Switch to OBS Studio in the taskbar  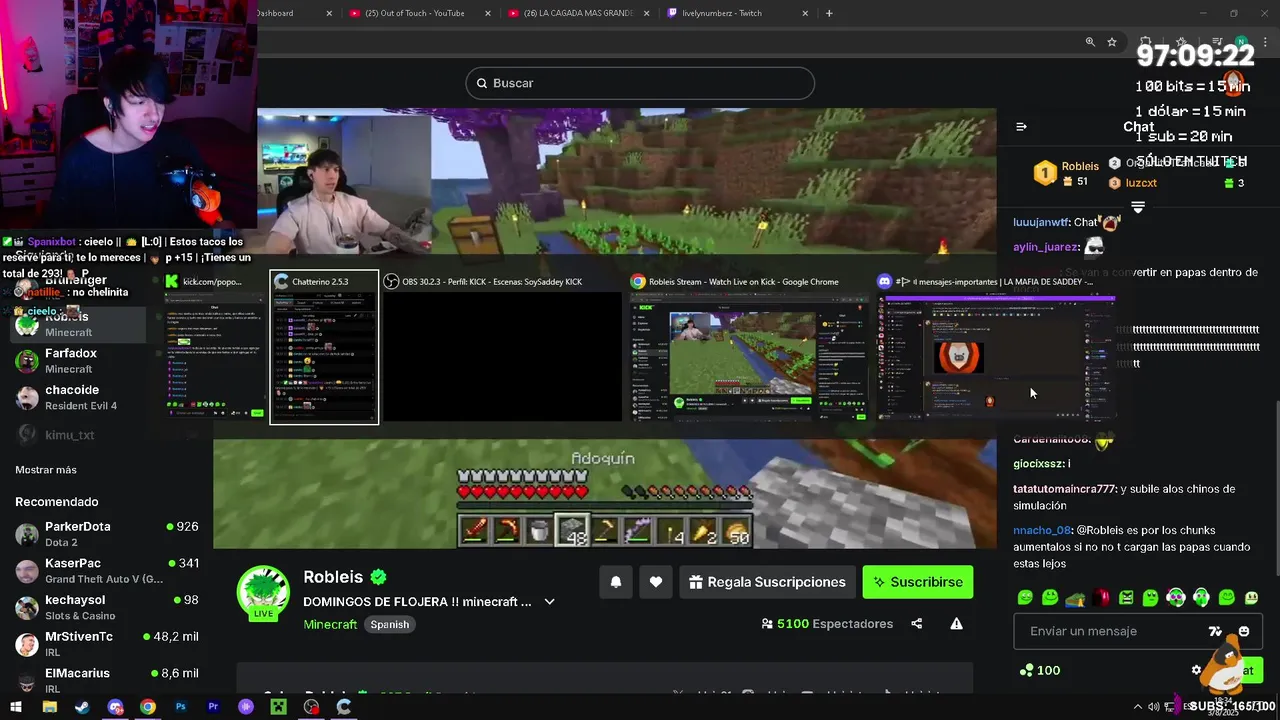tap(312, 707)
